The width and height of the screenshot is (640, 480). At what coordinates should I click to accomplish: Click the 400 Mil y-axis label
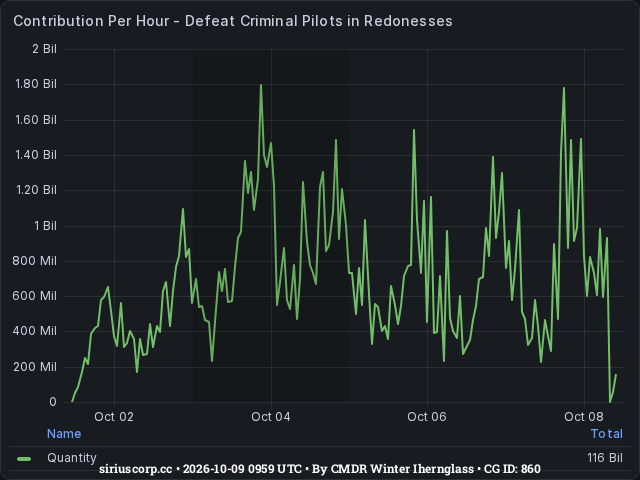pos(35,331)
